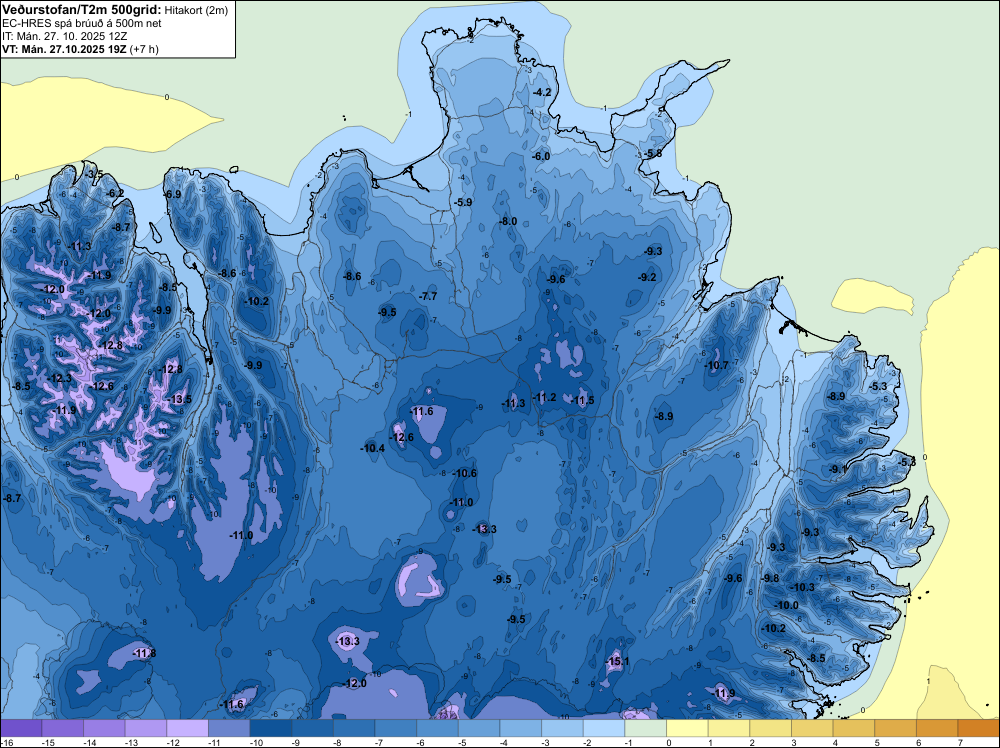The width and height of the screenshot is (1000, 748).
Task: Select the -6.0 temperature reading
Action: 541,156
